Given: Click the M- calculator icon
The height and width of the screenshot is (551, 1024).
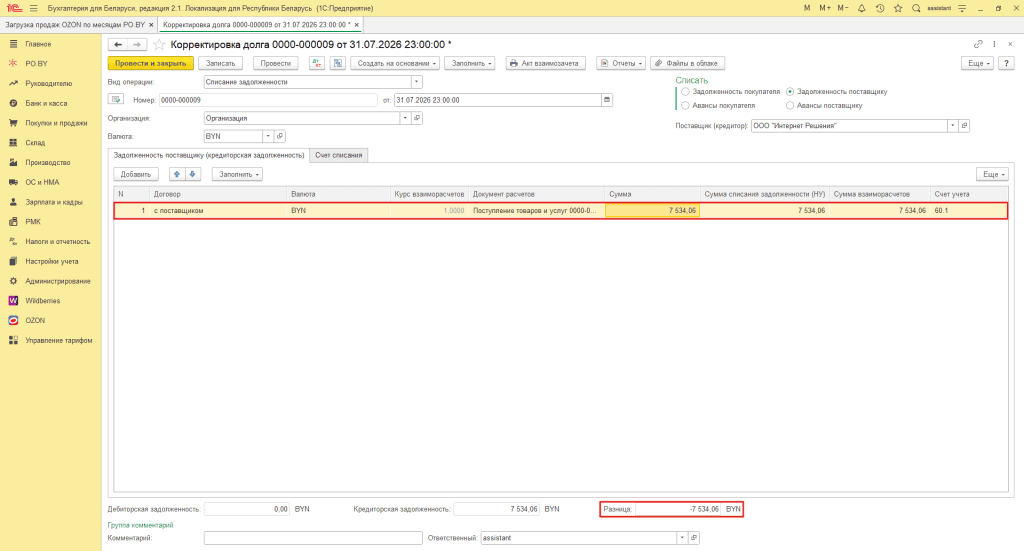Looking at the screenshot, I should [x=843, y=8].
